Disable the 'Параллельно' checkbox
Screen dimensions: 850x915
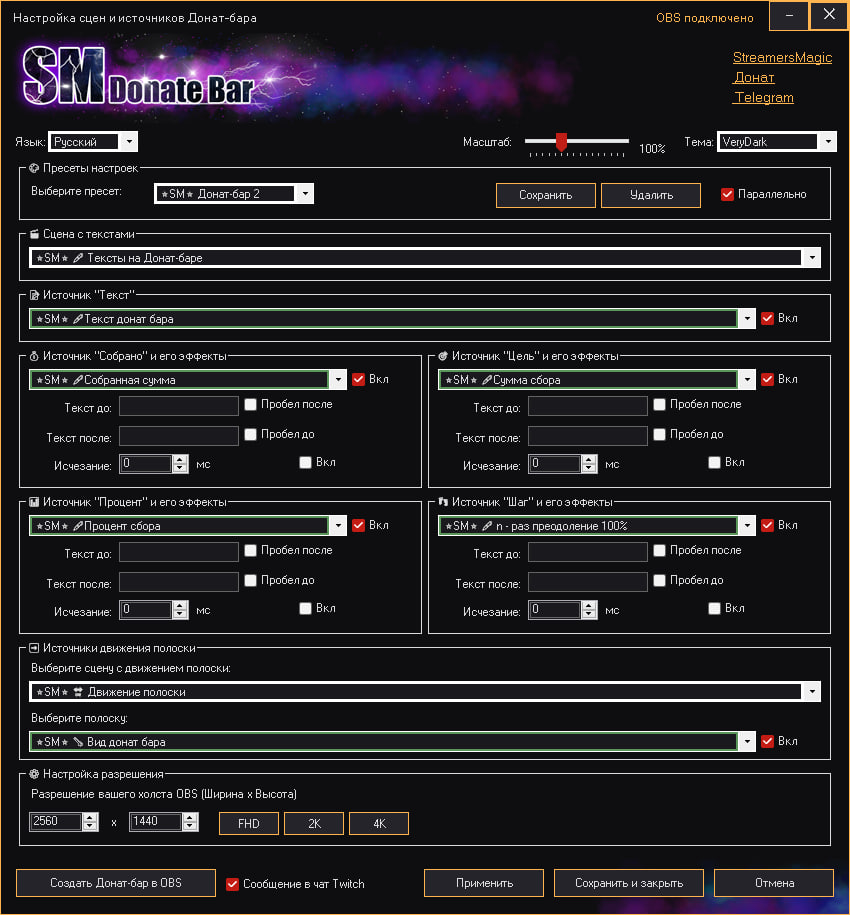726,195
